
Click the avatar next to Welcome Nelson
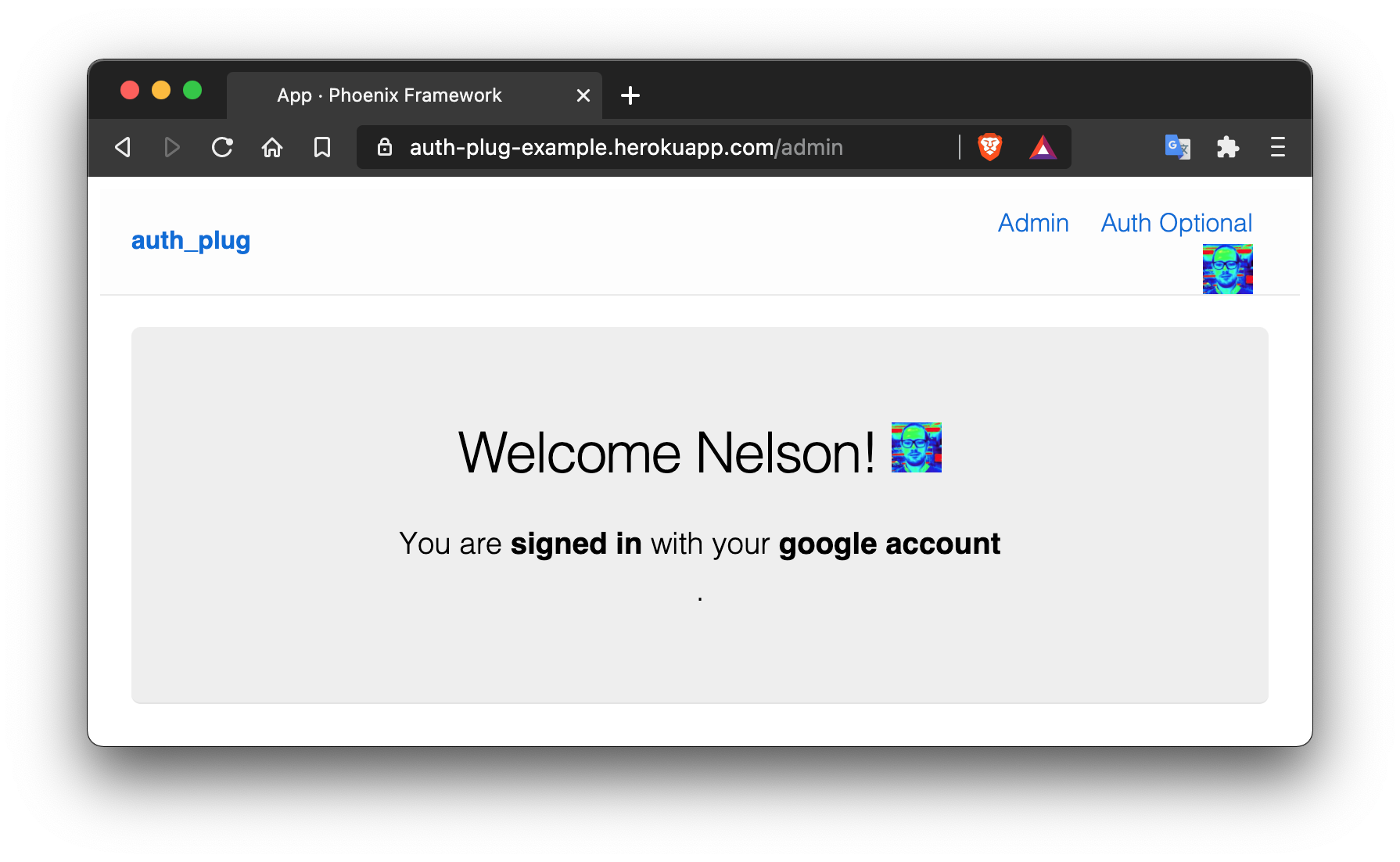point(916,448)
